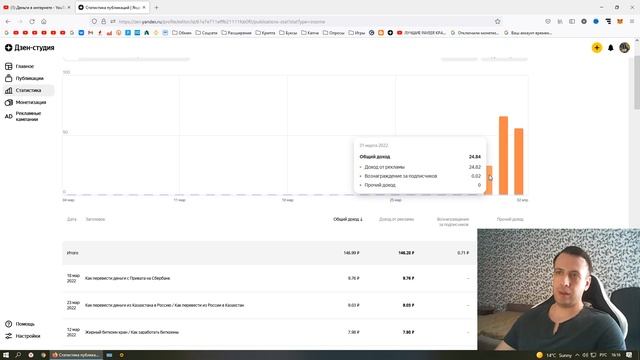The height and width of the screenshot is (360, 640).
Task: Click the Публикации bag icon
Action: point(9,78)
